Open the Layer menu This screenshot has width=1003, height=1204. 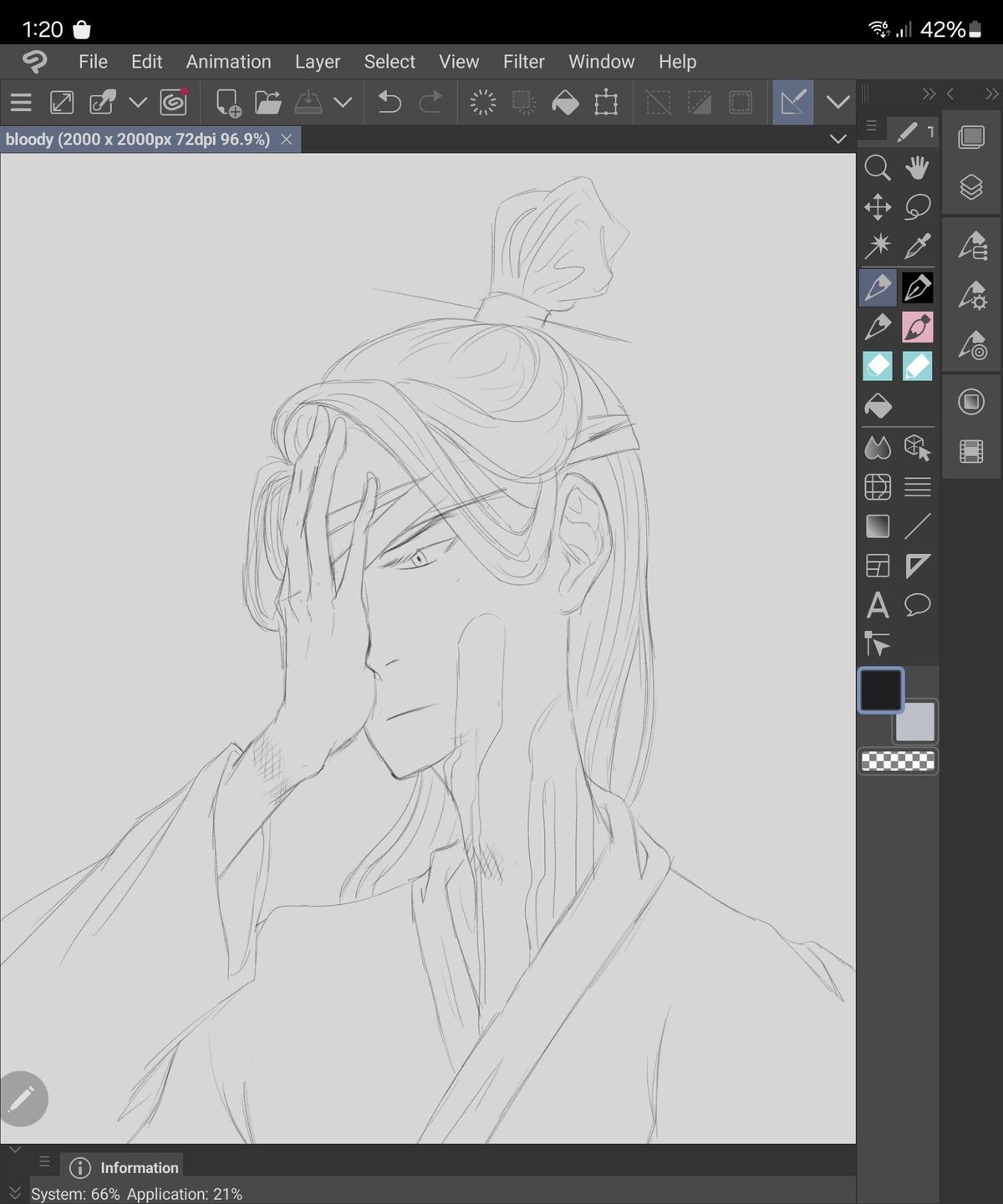[x=318, y=62]
